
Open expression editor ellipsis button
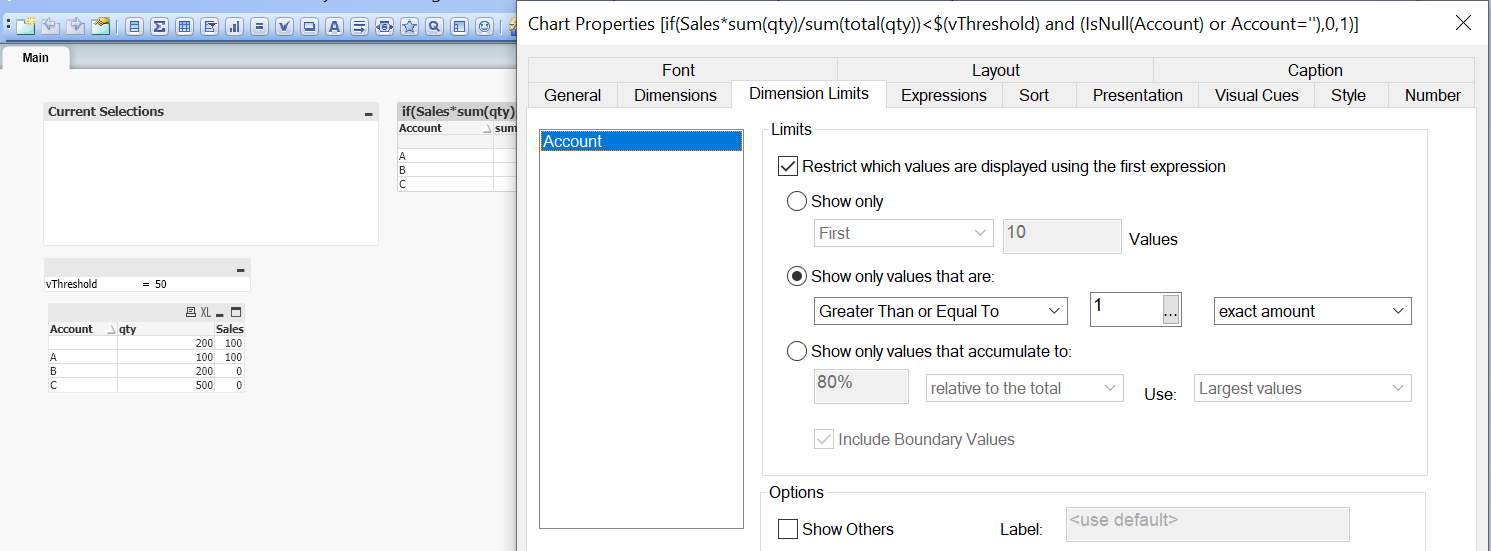(x=1171, y=311)
